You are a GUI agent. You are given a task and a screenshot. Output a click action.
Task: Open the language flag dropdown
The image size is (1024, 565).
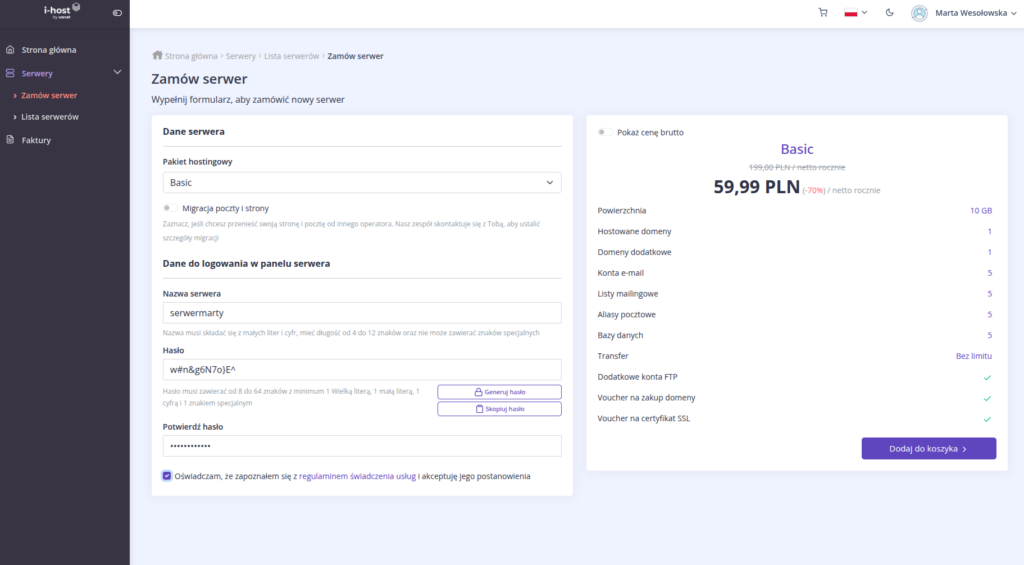coord(855,13)
